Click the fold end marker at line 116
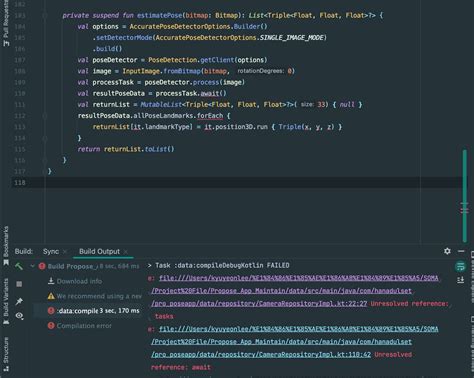 pyautogui.click(x=45, y=160)
